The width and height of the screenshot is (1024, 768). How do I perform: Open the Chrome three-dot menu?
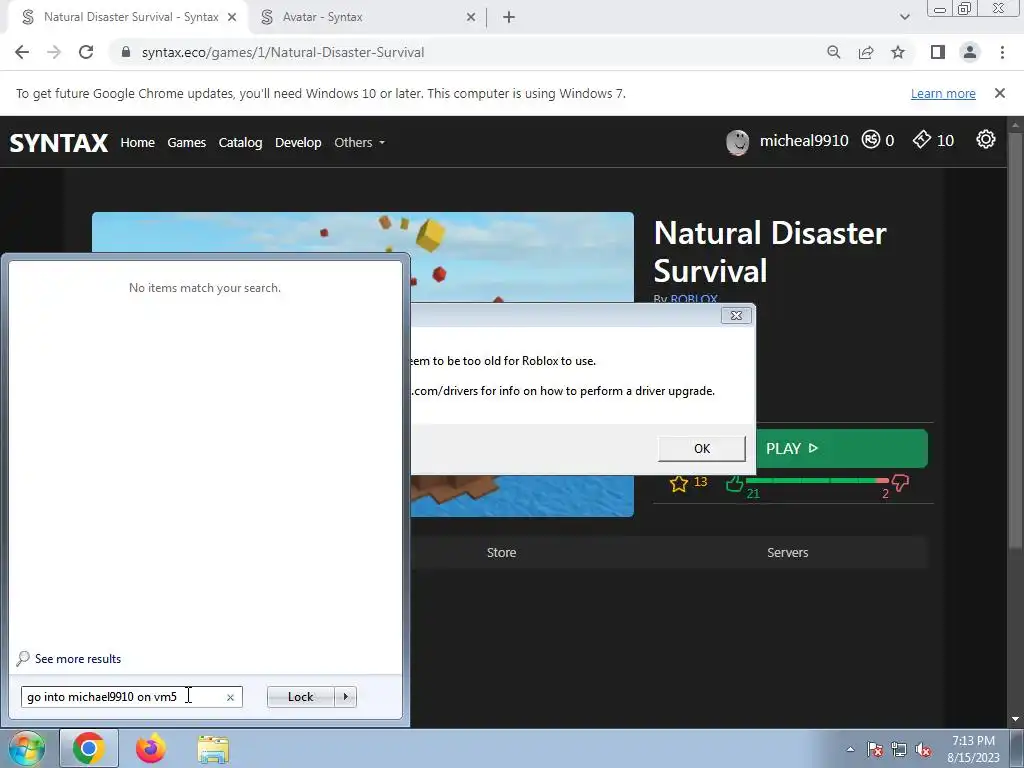click(1002, 52)
